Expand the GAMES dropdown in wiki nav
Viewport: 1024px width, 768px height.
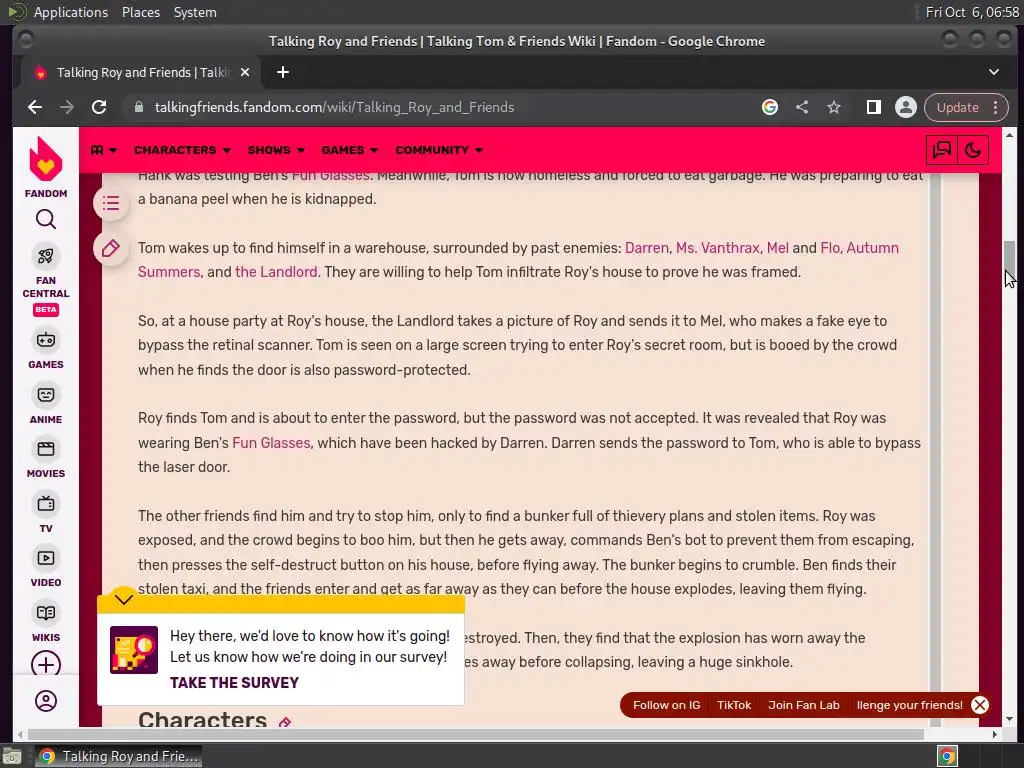coord(349,150)
